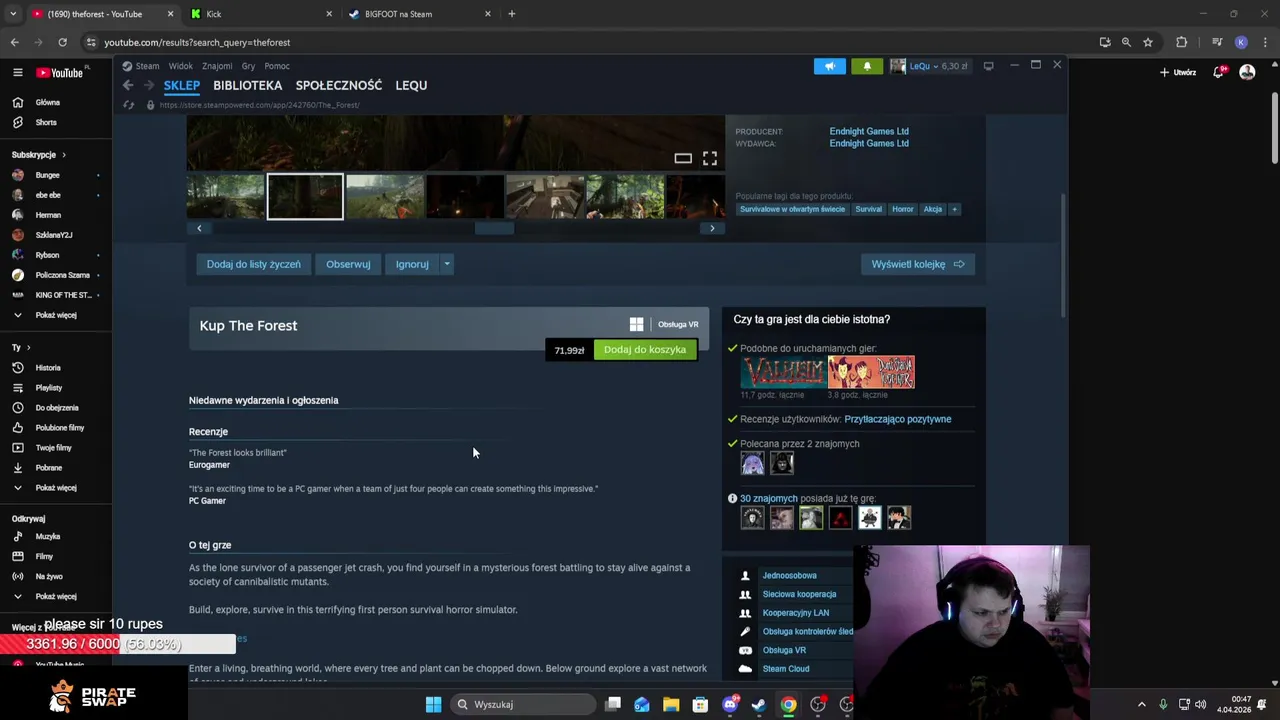Select the highlighted second screenshot thumbnail
This screenshot has width=1280, height=720.
pos(305,196)
